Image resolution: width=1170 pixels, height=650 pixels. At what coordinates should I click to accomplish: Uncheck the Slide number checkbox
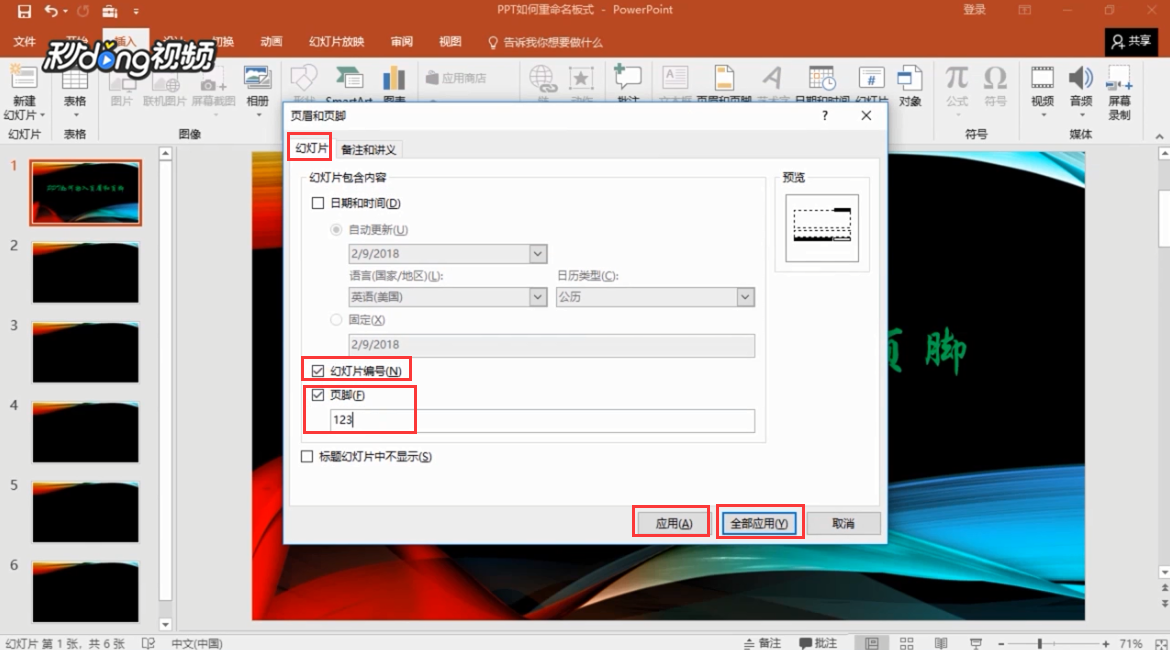(318, 371)
